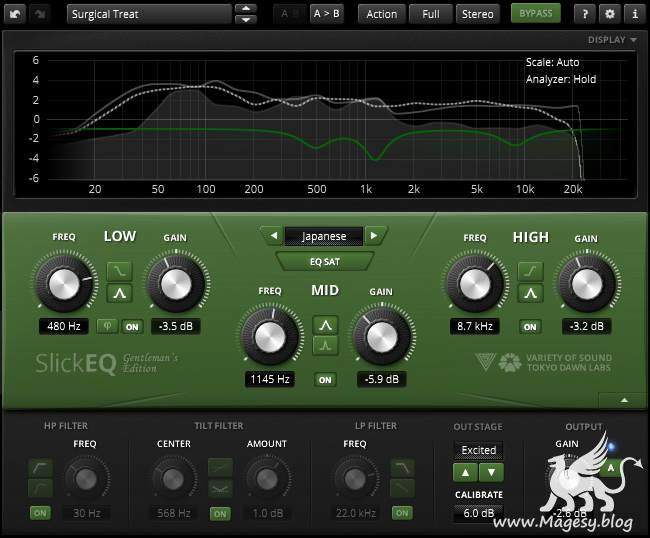
Task: Click the -3.2 dB value field
Action: point(587,326)
